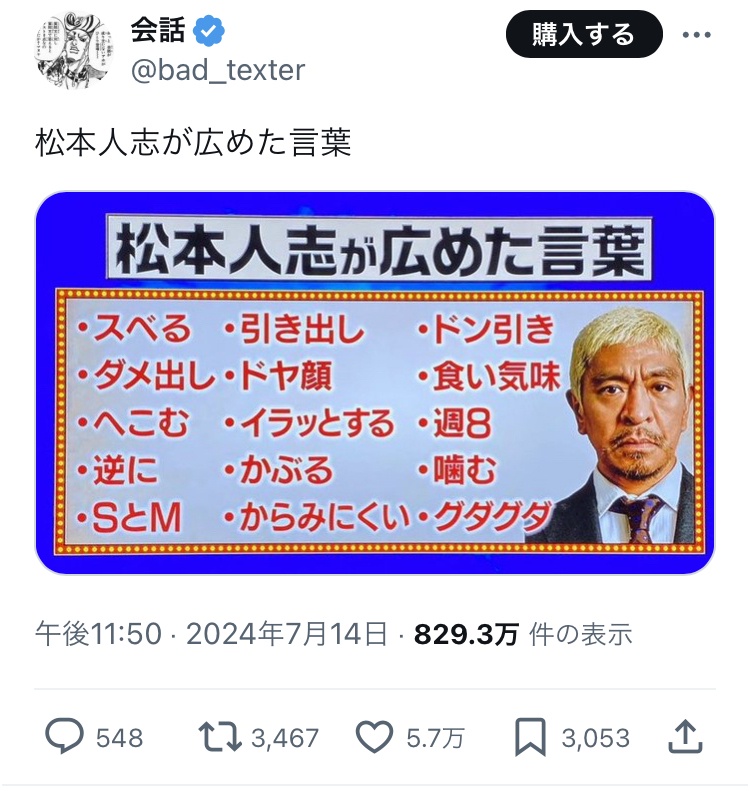
Task: Open the @bad_texter handle link
Action: click(218, 70)
